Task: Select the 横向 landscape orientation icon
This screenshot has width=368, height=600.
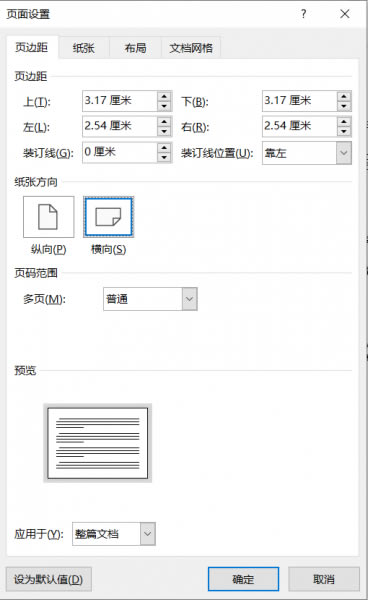Action: pyautogui.click(x=109, y=217)
